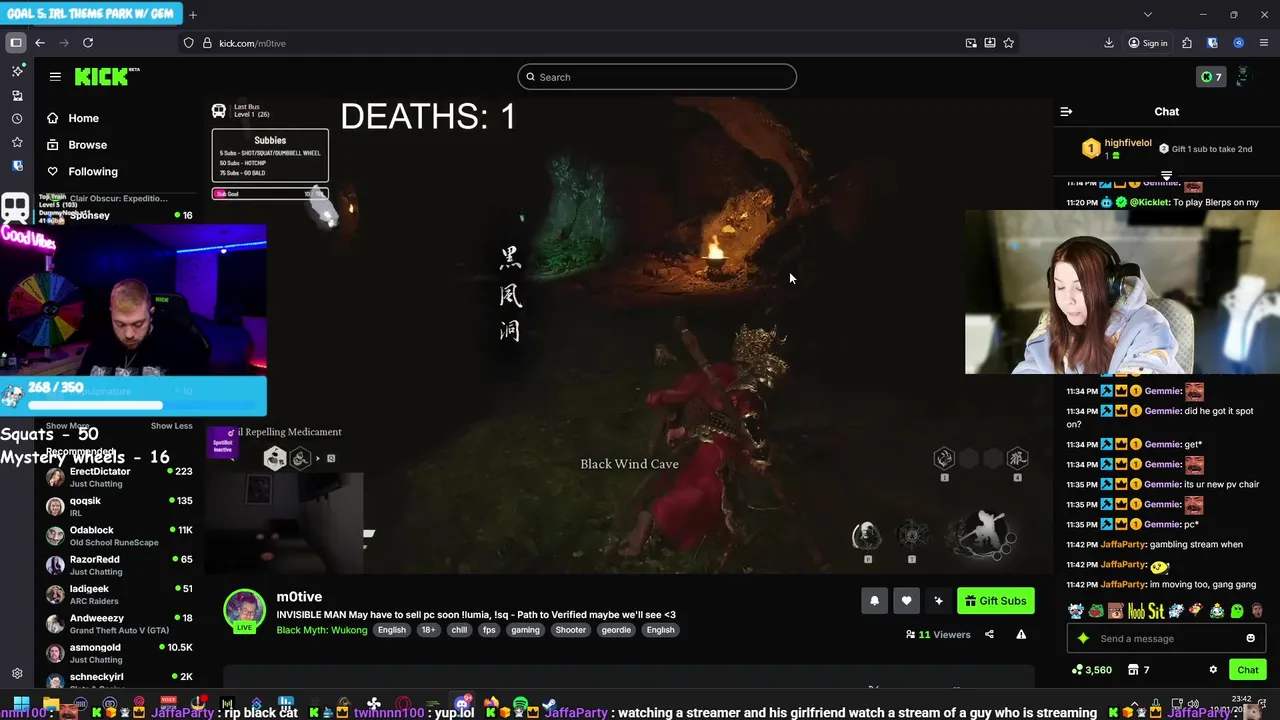
Task: Toggle stream notifications bell
Action: click(x=874, y=600)
